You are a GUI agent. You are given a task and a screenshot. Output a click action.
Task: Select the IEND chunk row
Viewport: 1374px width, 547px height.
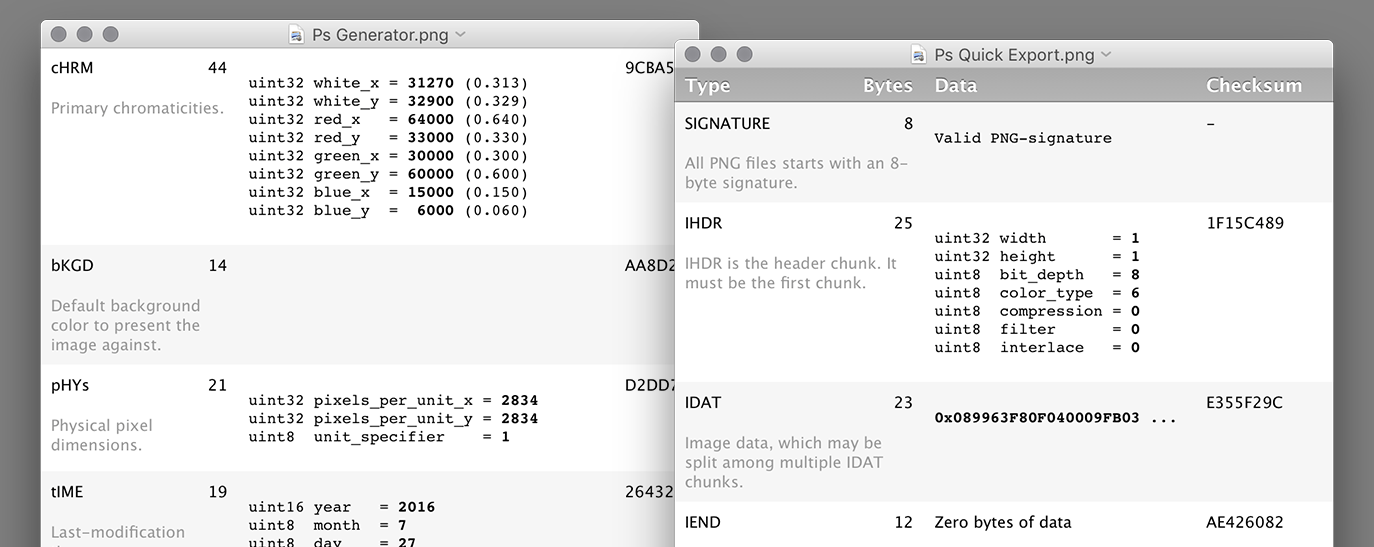tap(1004, 524)
